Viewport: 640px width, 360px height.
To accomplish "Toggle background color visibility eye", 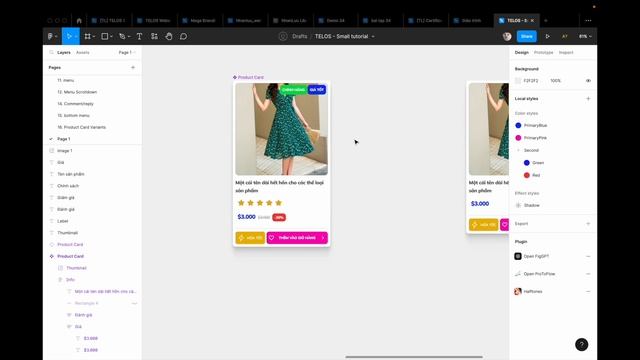I will [x=588, y=81].
